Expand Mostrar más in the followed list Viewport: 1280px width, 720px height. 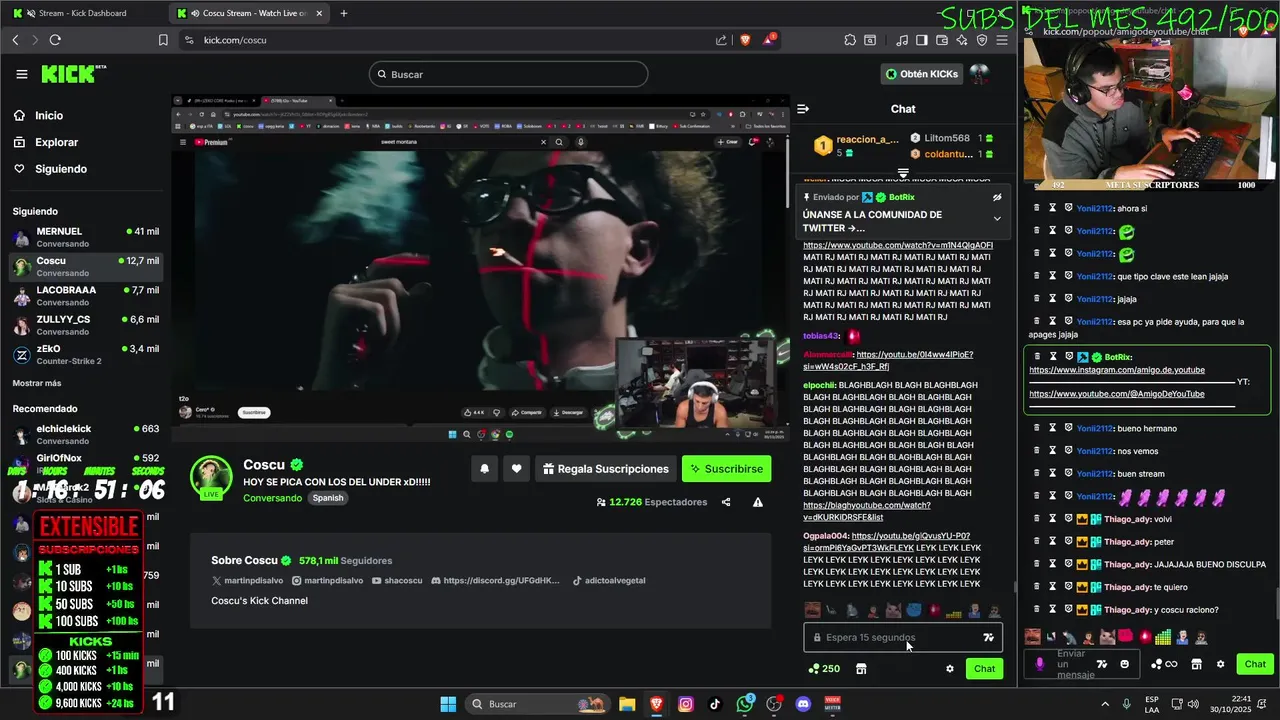coord(37,383)
